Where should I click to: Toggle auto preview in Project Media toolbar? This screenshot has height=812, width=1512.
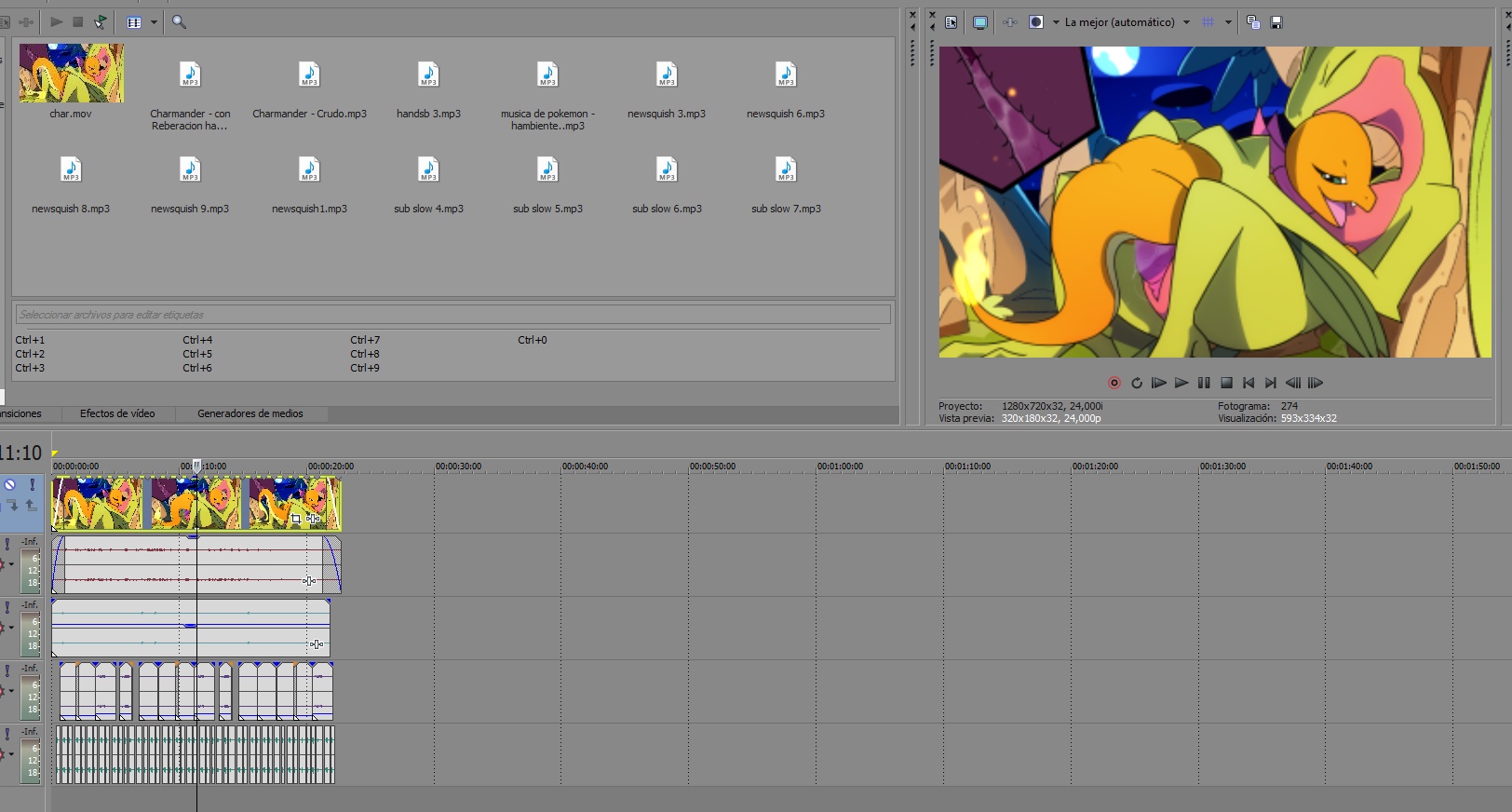coord(100,21)
